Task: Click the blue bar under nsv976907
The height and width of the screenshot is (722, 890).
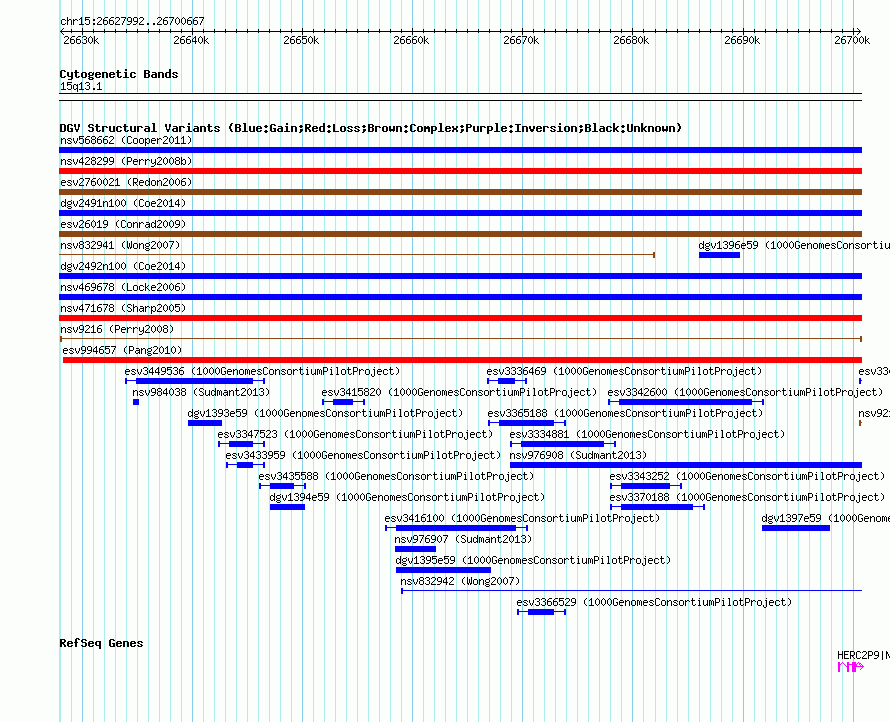Action: [415, 549]
